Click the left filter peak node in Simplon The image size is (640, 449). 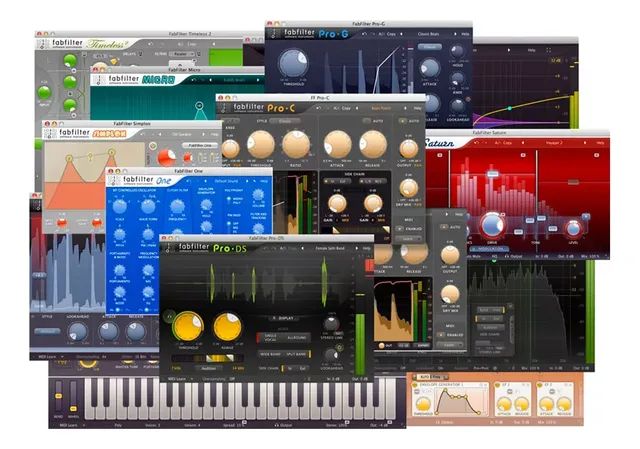69,158
